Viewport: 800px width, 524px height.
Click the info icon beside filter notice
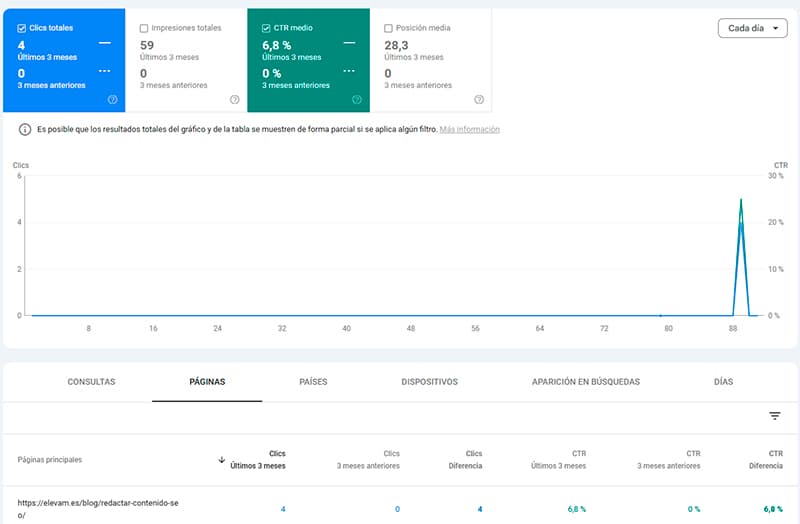24,130
